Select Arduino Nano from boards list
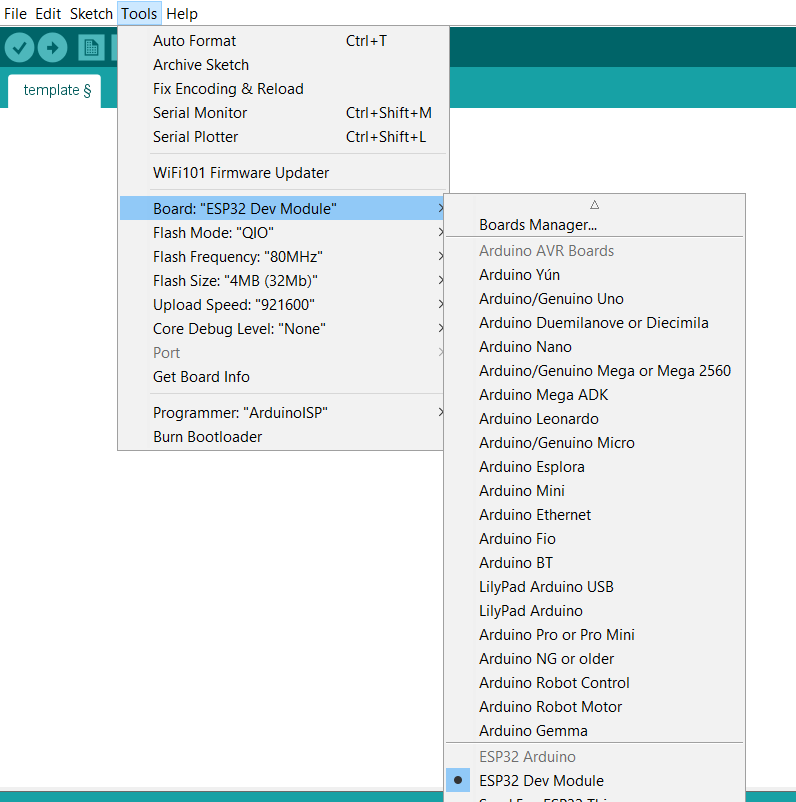This screenshot has width=796, height=802. (x=525, y=347)
